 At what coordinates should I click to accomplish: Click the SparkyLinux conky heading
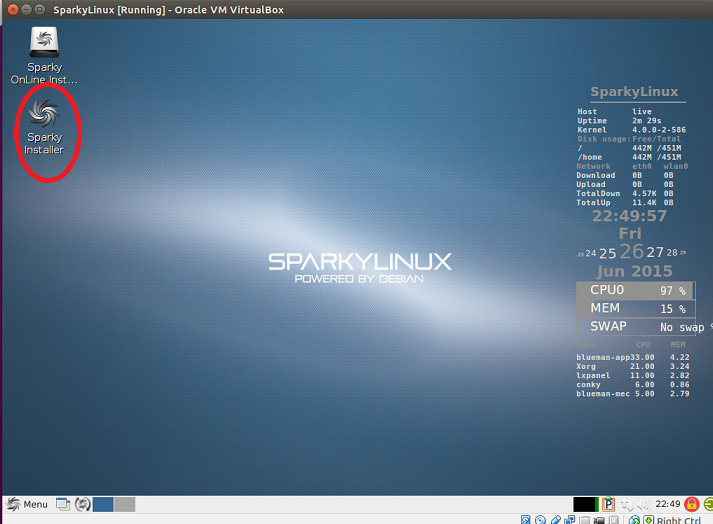(634, 91)
